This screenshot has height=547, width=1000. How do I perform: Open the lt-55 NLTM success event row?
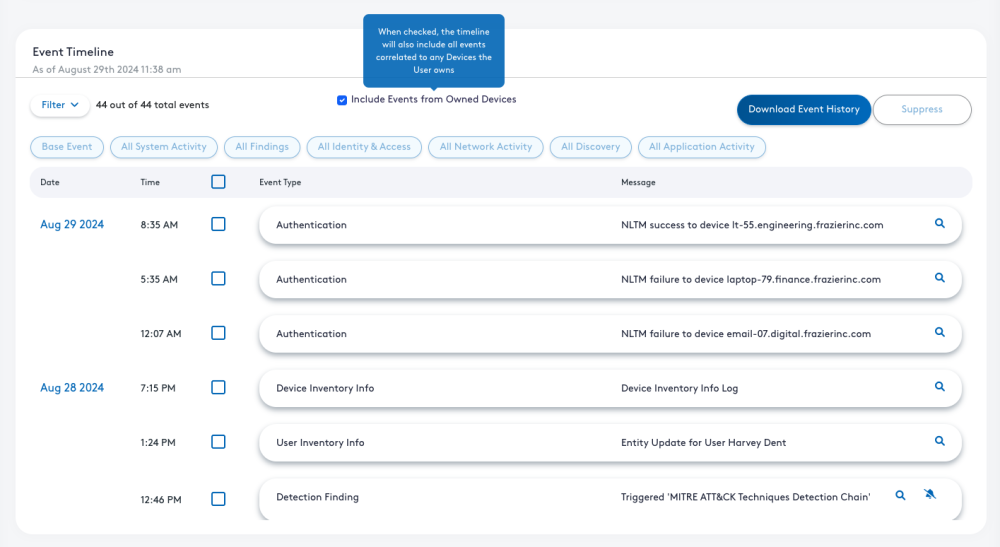pos(610,224)
